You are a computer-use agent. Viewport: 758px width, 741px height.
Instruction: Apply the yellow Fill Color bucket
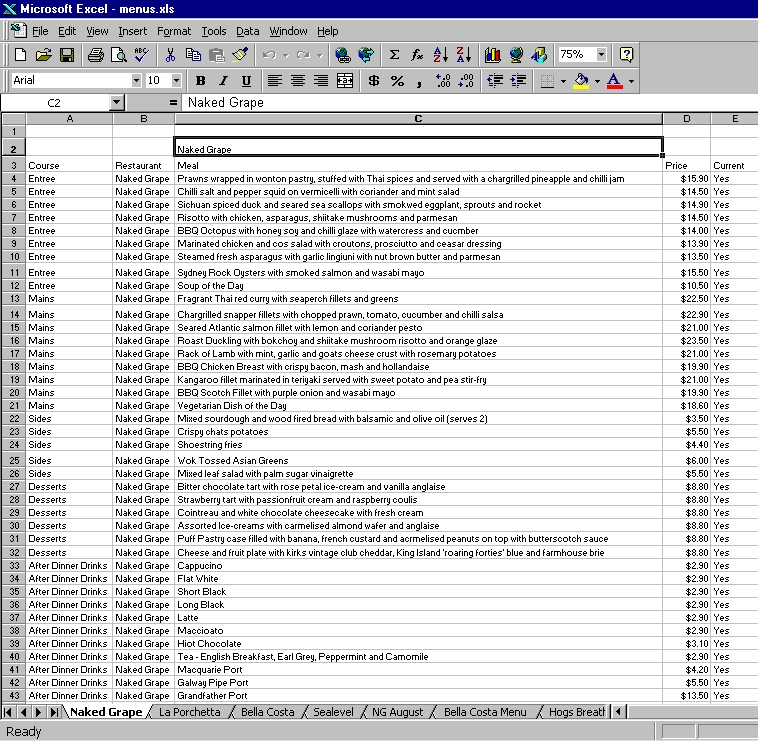point(582,81)
